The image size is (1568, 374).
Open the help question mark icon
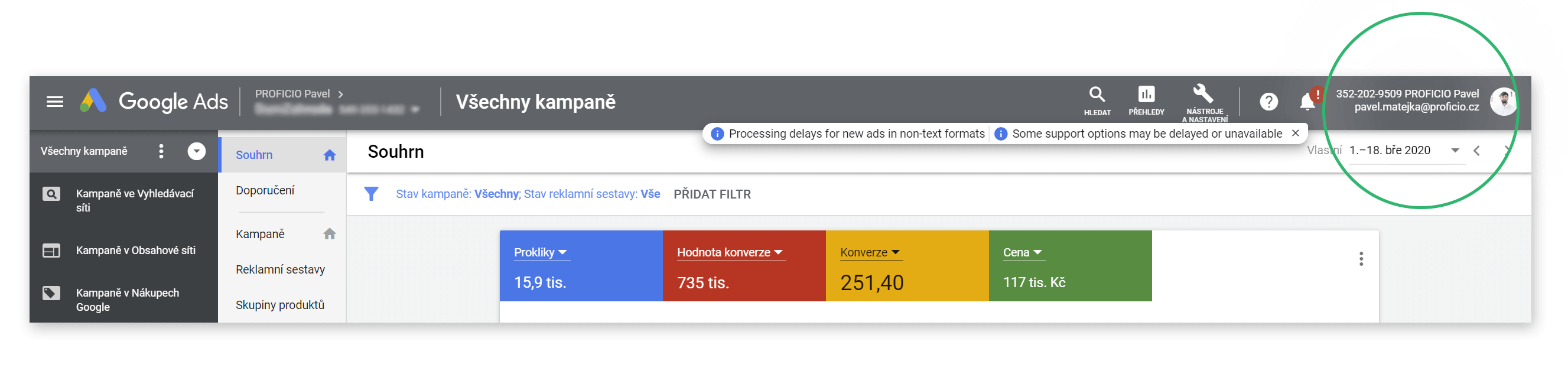click(1268, 101)
